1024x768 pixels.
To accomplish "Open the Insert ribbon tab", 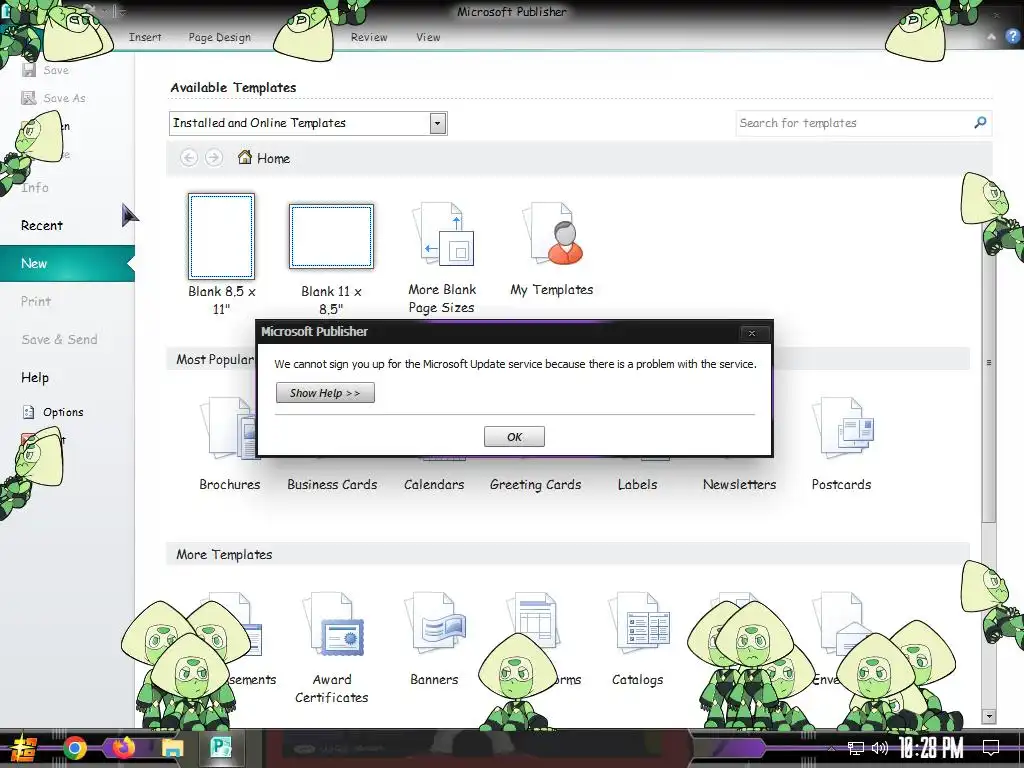I will click(x=145, y=37).
